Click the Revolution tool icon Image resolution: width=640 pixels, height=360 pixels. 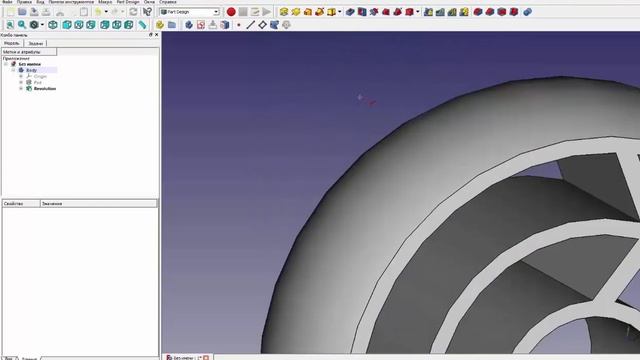coord(296,12)
